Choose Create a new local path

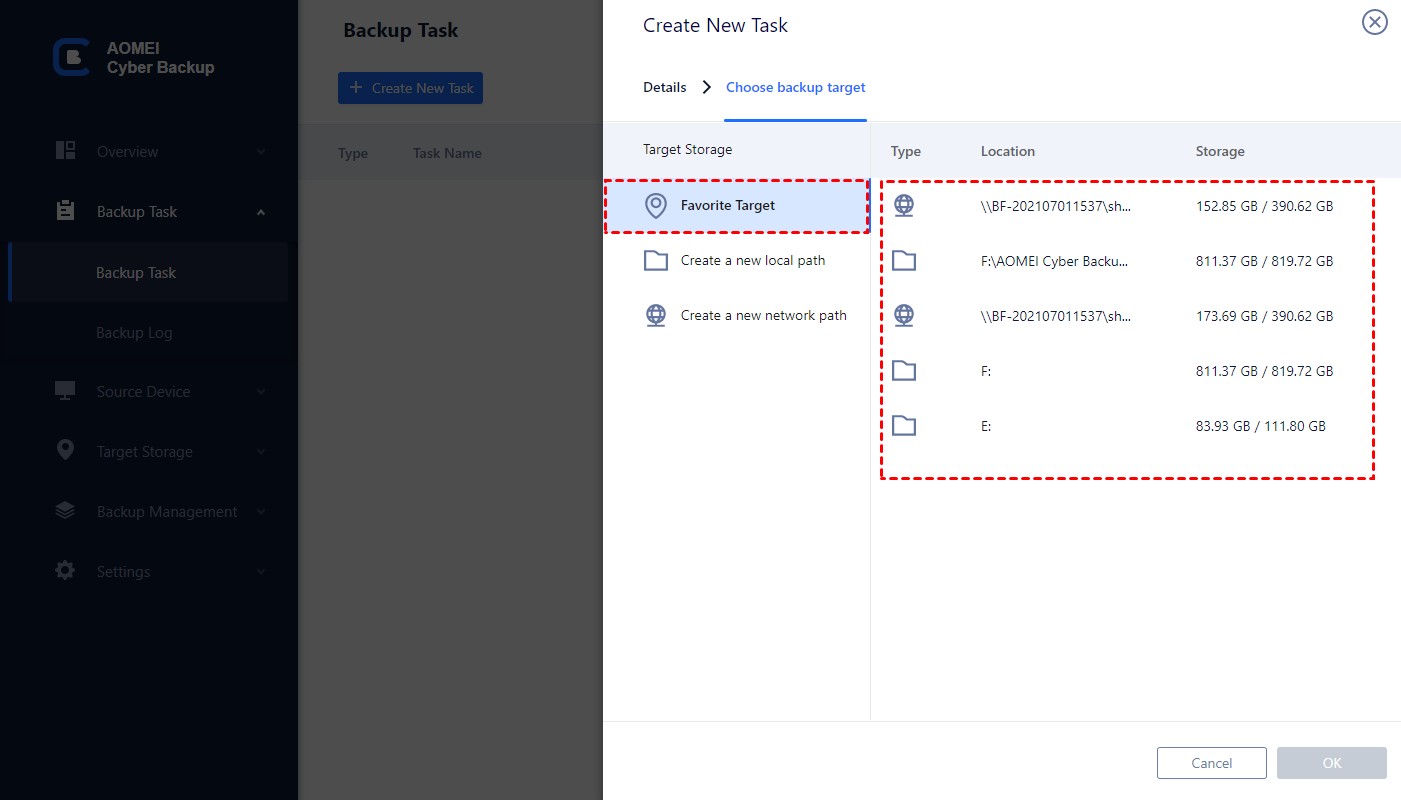click(752, 261)
